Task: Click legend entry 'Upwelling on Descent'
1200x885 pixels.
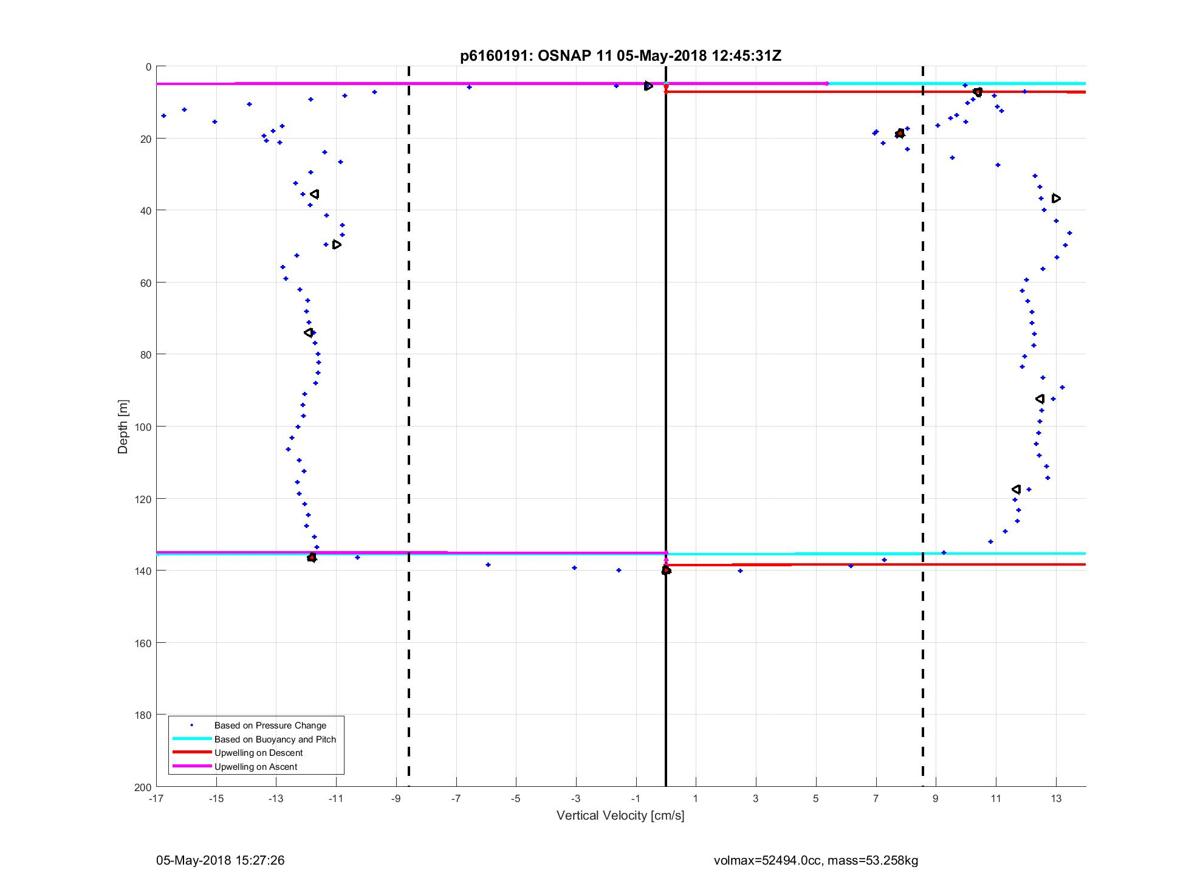Action: click(259, 753)
